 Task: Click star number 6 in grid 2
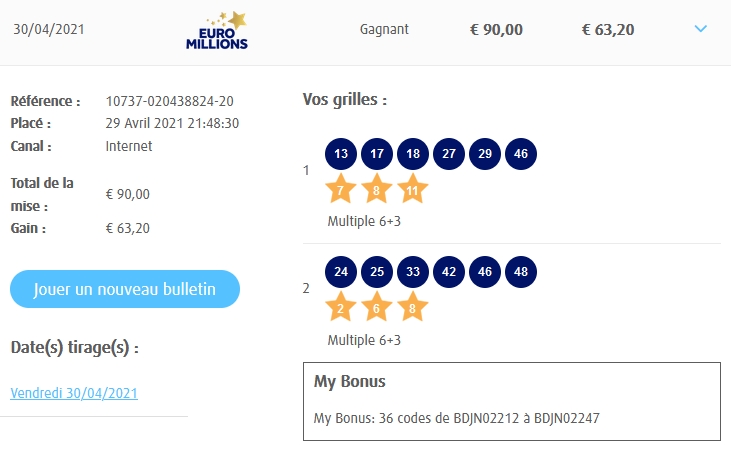pyautogui.click(x=377, y=307)
